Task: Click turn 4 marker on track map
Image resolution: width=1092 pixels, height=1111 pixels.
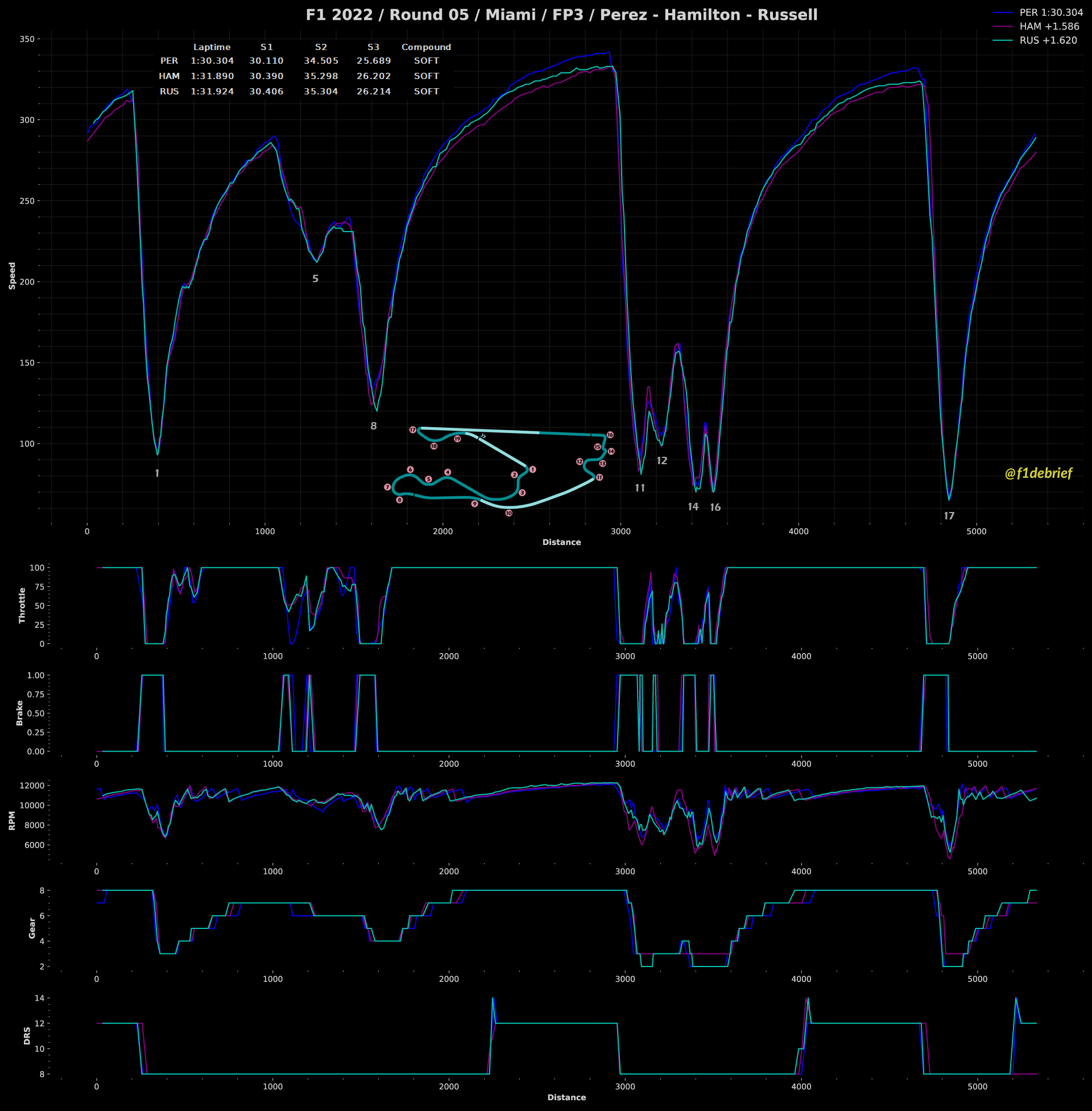Action: [448, 472]
